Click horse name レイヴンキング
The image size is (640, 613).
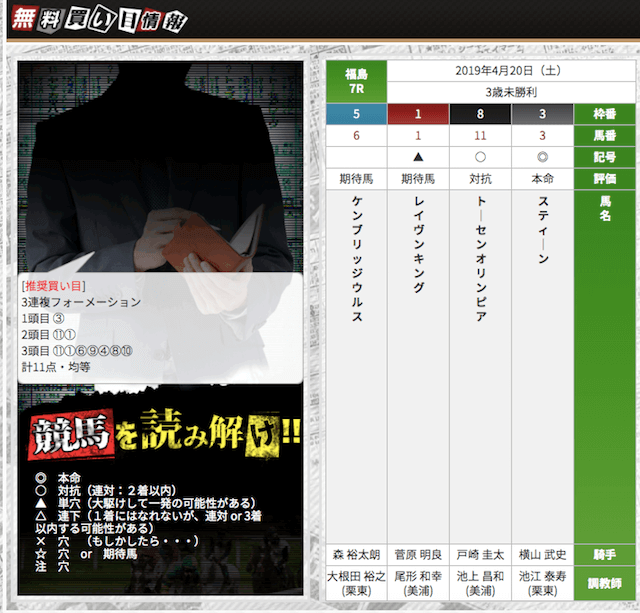[419, 244]
